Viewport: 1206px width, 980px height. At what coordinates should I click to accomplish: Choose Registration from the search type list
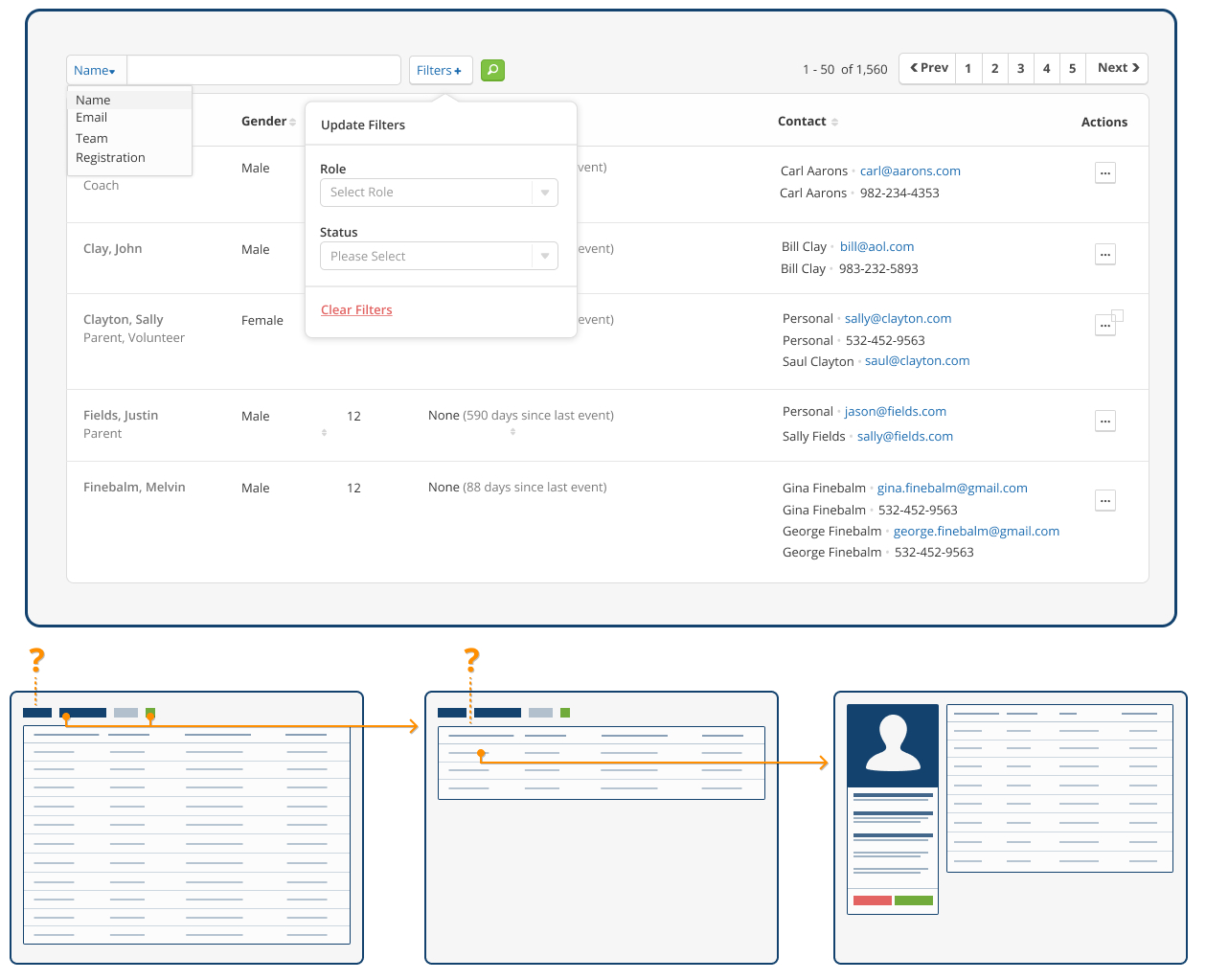click(110, 158)
